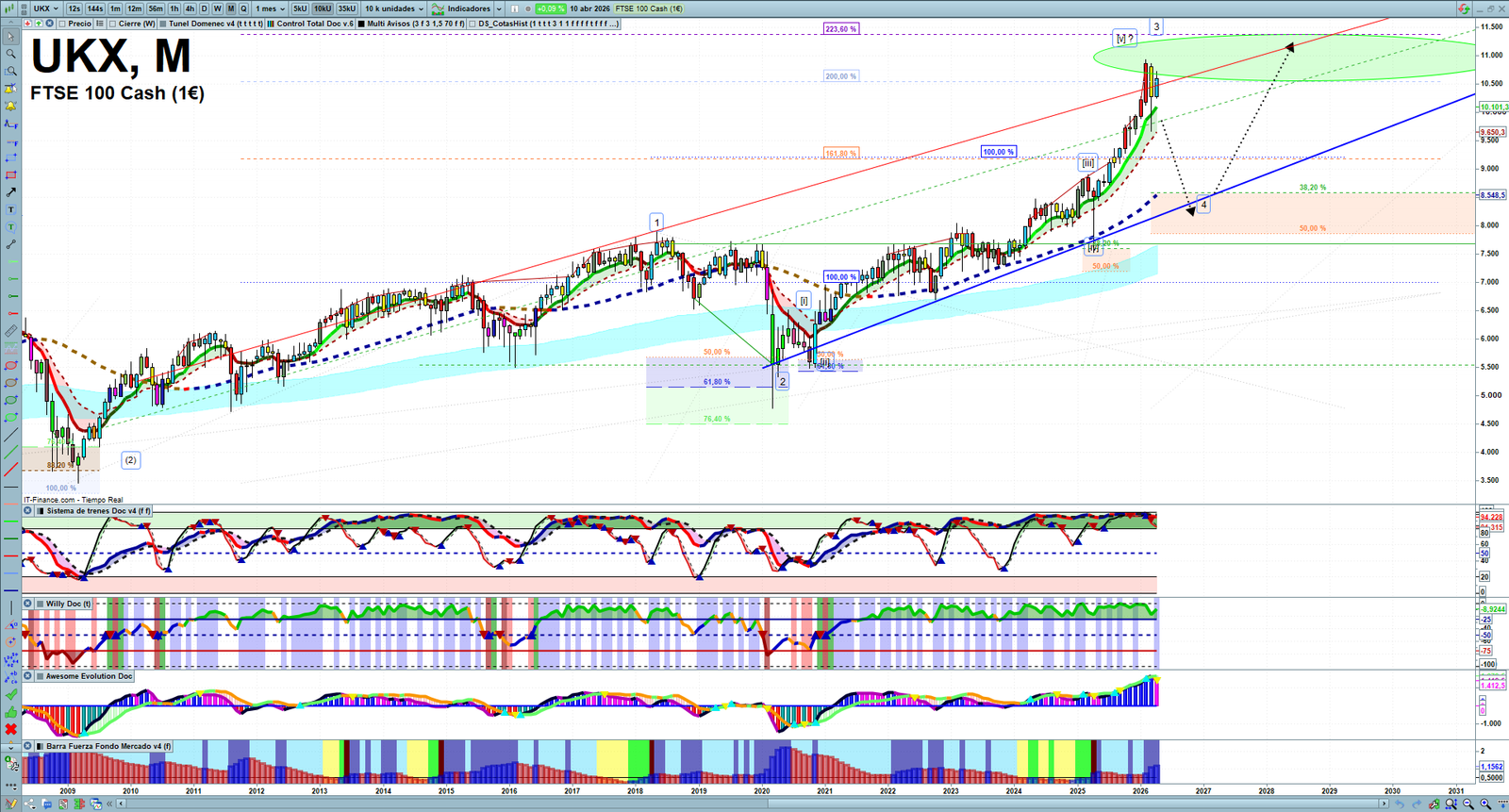Close the Awesome Evolution Doc panel
The height and width of the screenshot is (812, 1509).
(28, 676)
